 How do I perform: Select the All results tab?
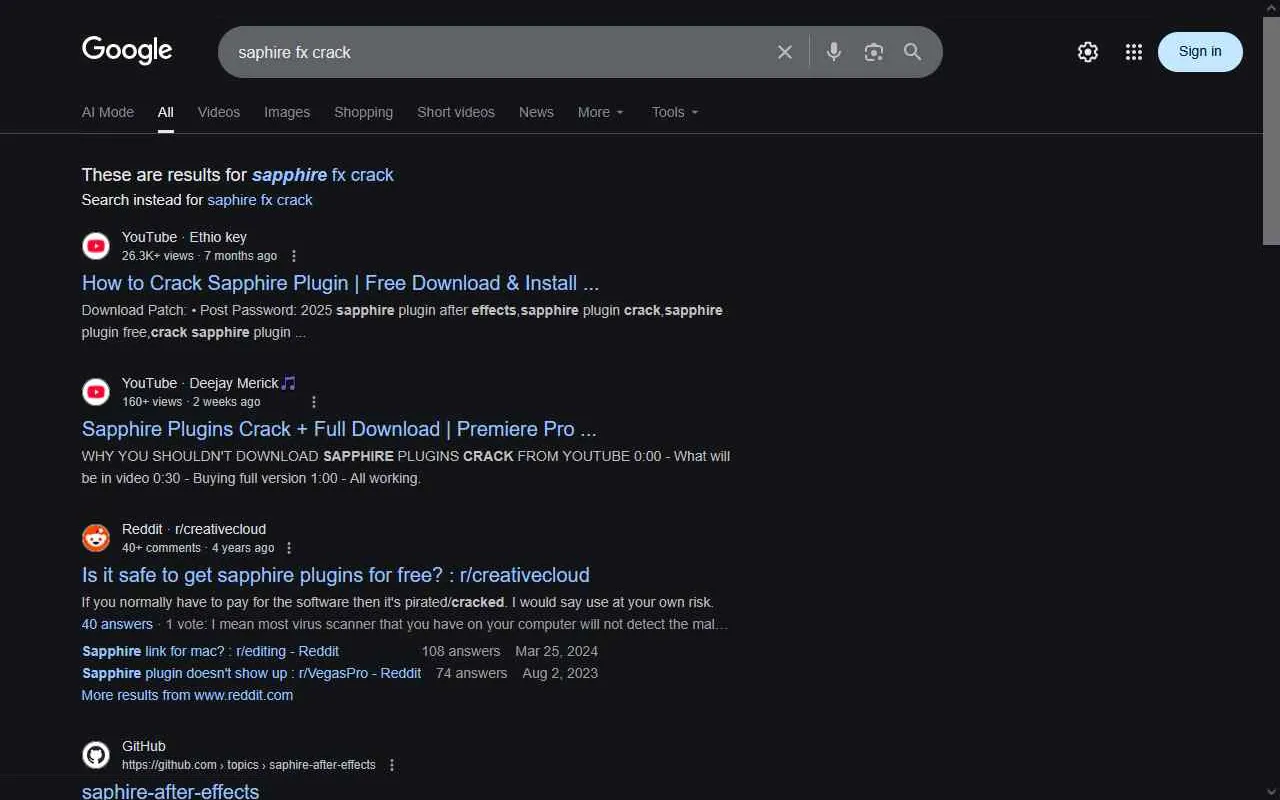(166, 112)
